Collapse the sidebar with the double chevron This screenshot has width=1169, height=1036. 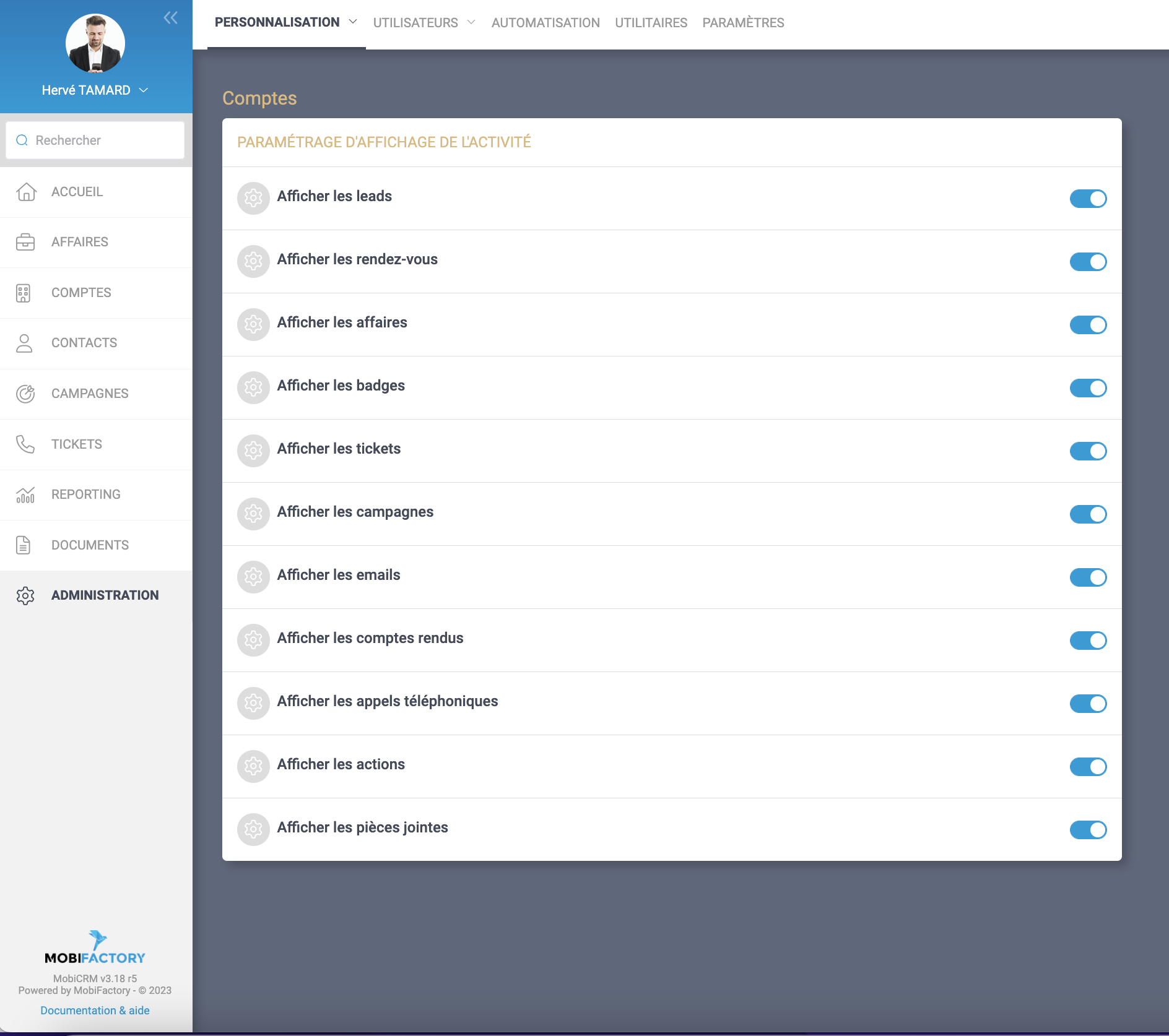170,18
